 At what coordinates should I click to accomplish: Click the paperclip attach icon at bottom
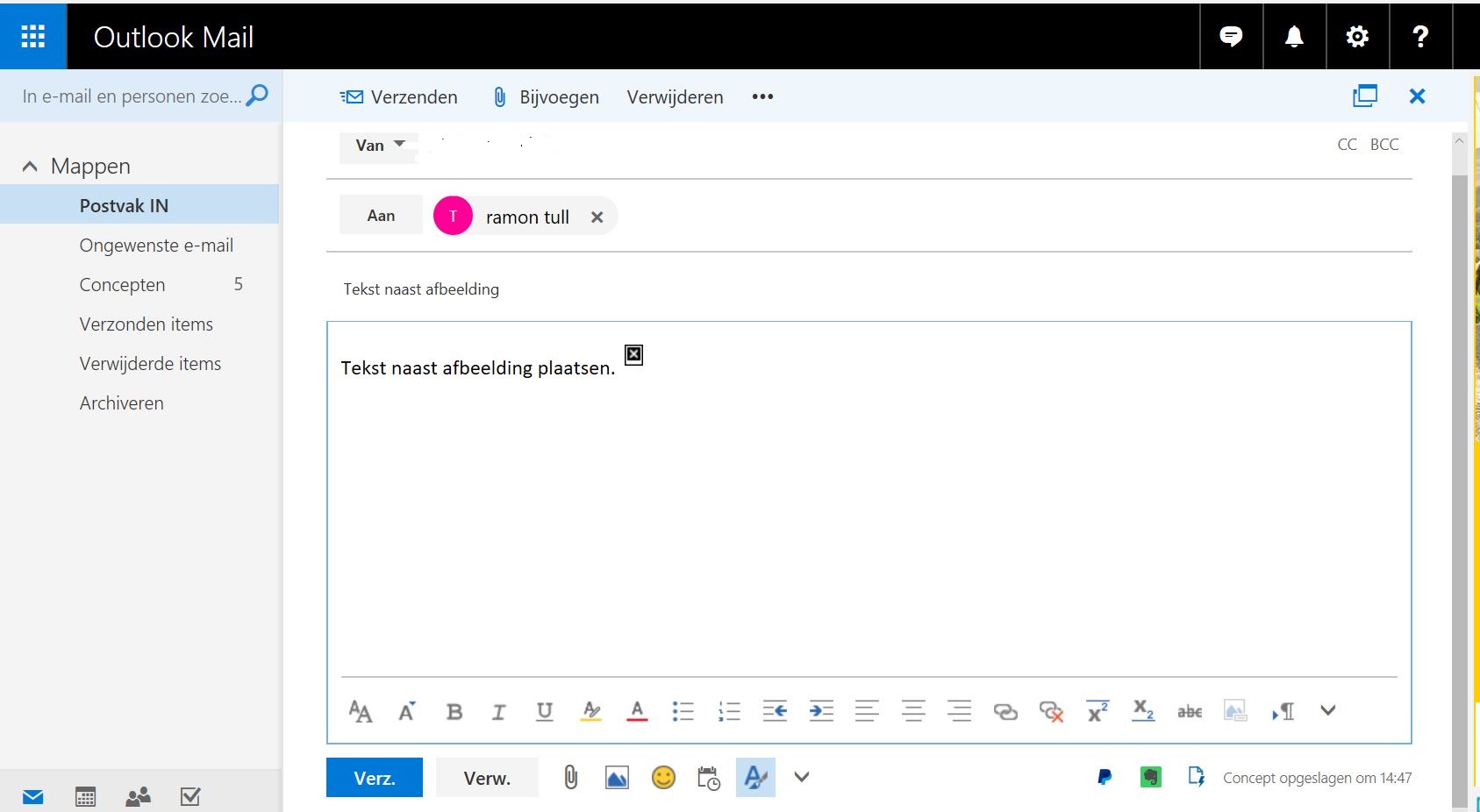pos(570,777)
